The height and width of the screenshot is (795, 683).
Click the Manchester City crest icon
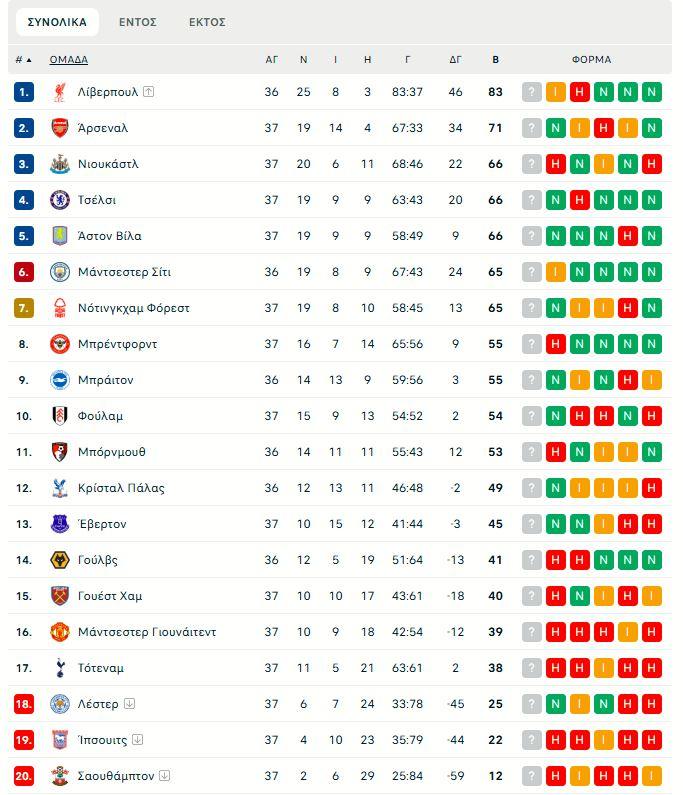tap(59, 272)
